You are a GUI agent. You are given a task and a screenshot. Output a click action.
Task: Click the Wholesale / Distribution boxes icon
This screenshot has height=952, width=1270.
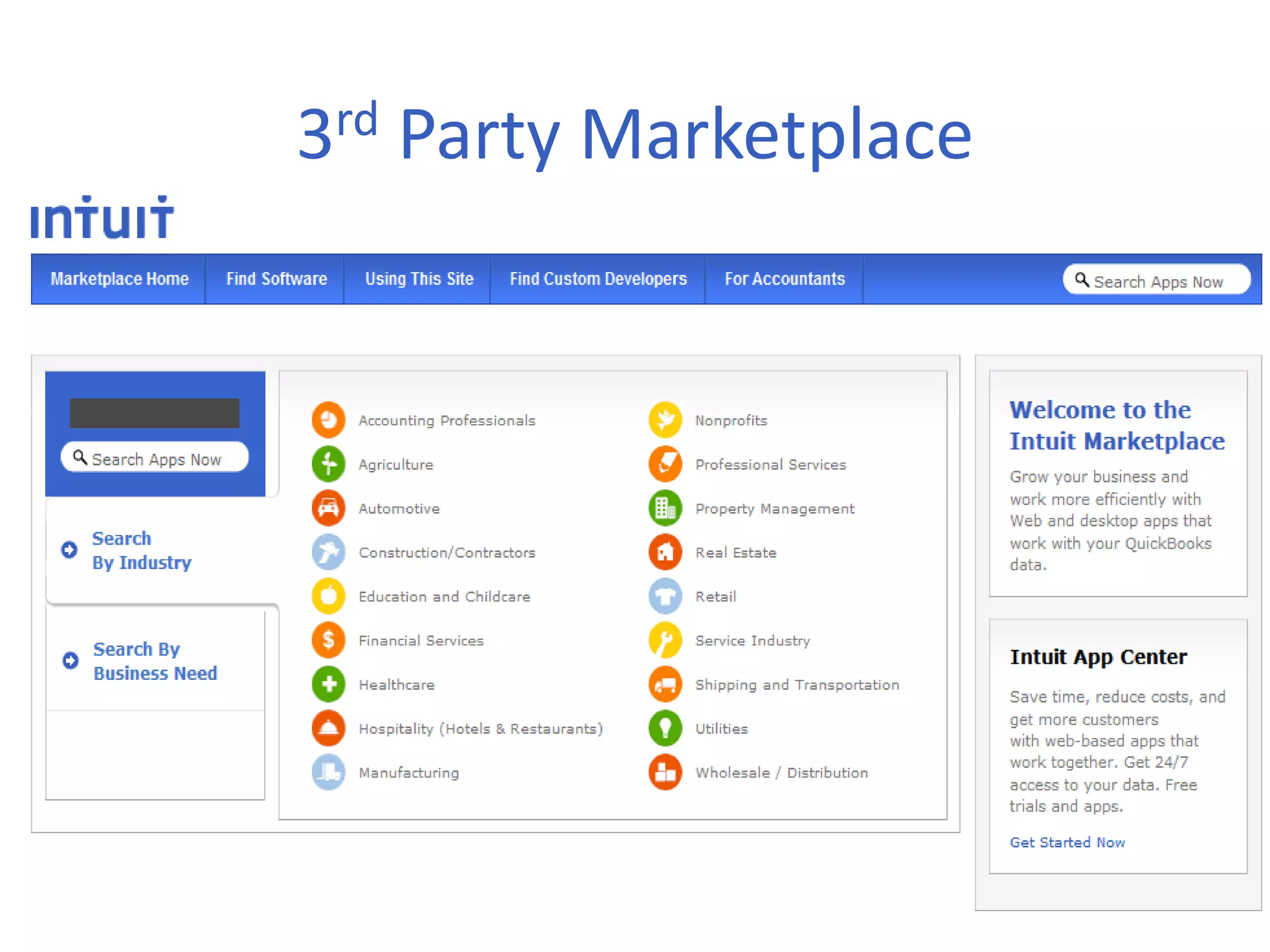[665, 772]
